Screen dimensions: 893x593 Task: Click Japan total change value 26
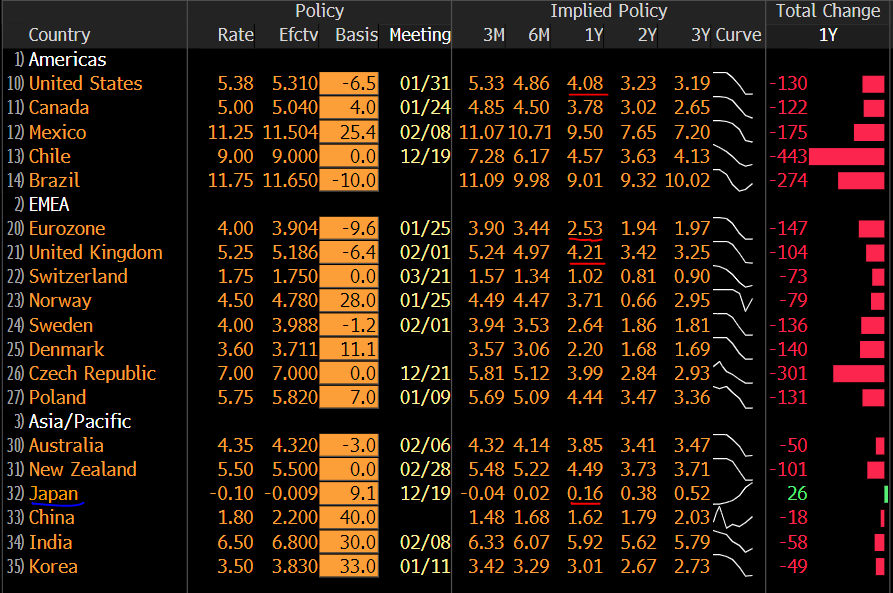(797, 493)
